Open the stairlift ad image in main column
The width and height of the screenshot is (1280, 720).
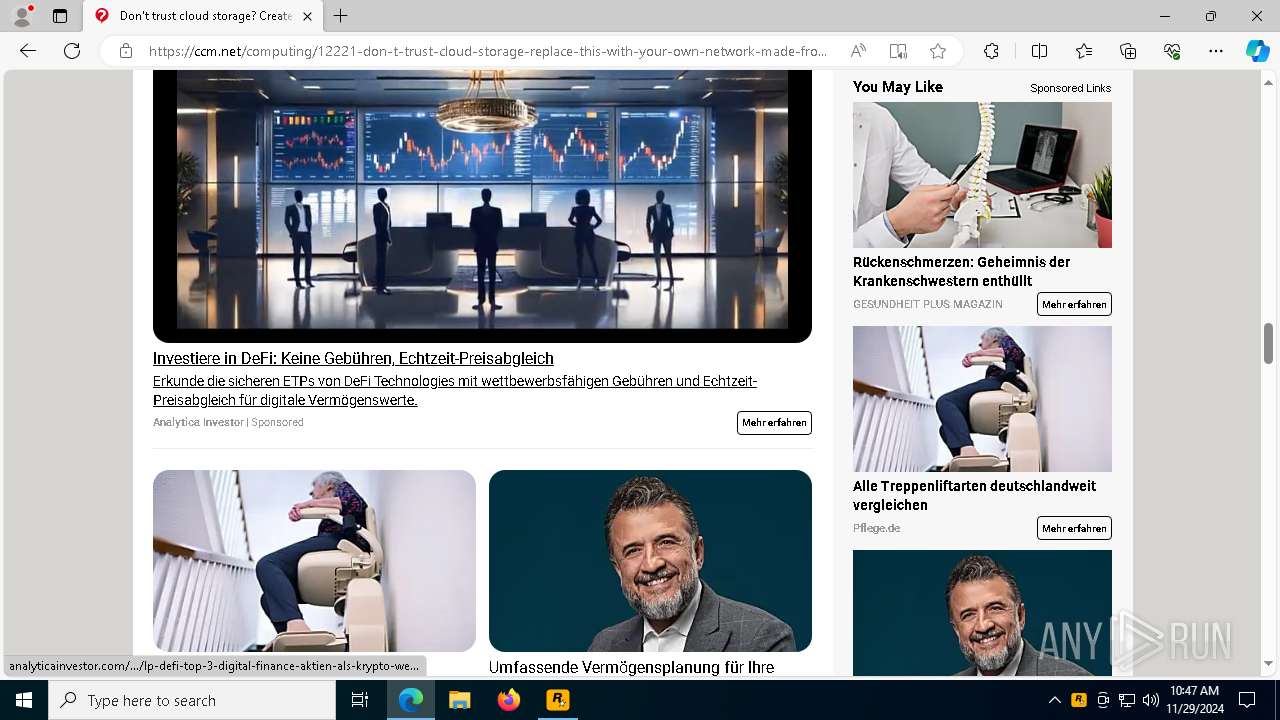point(314,561)
